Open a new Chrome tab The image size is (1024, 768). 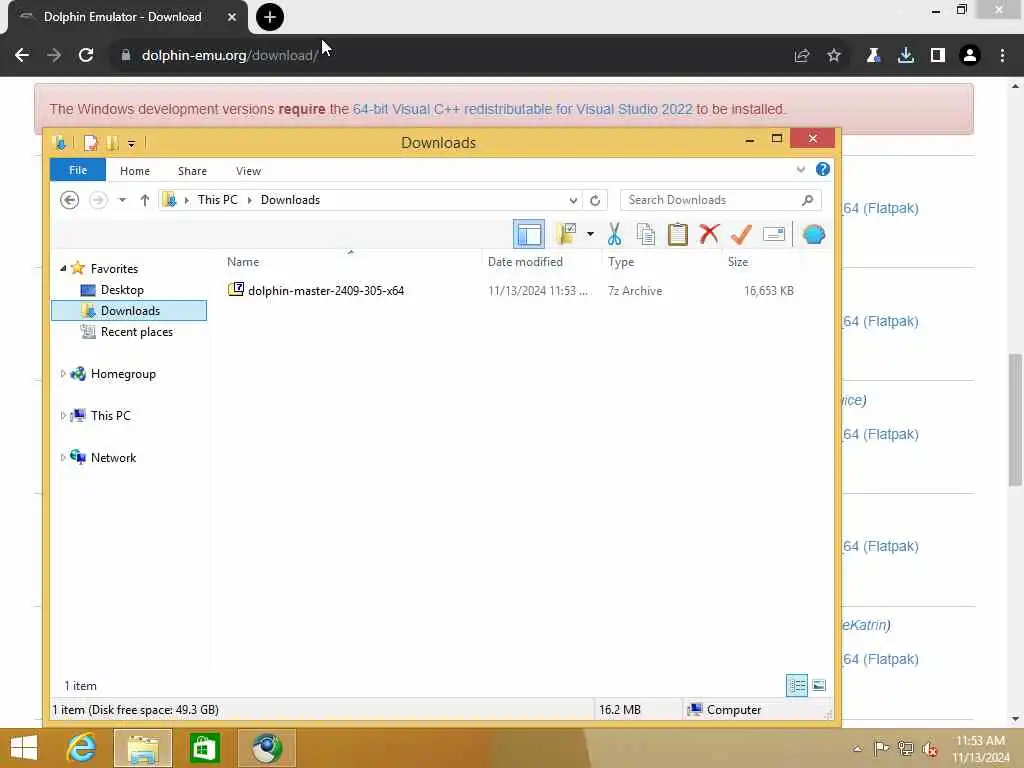tap(270, 17)
